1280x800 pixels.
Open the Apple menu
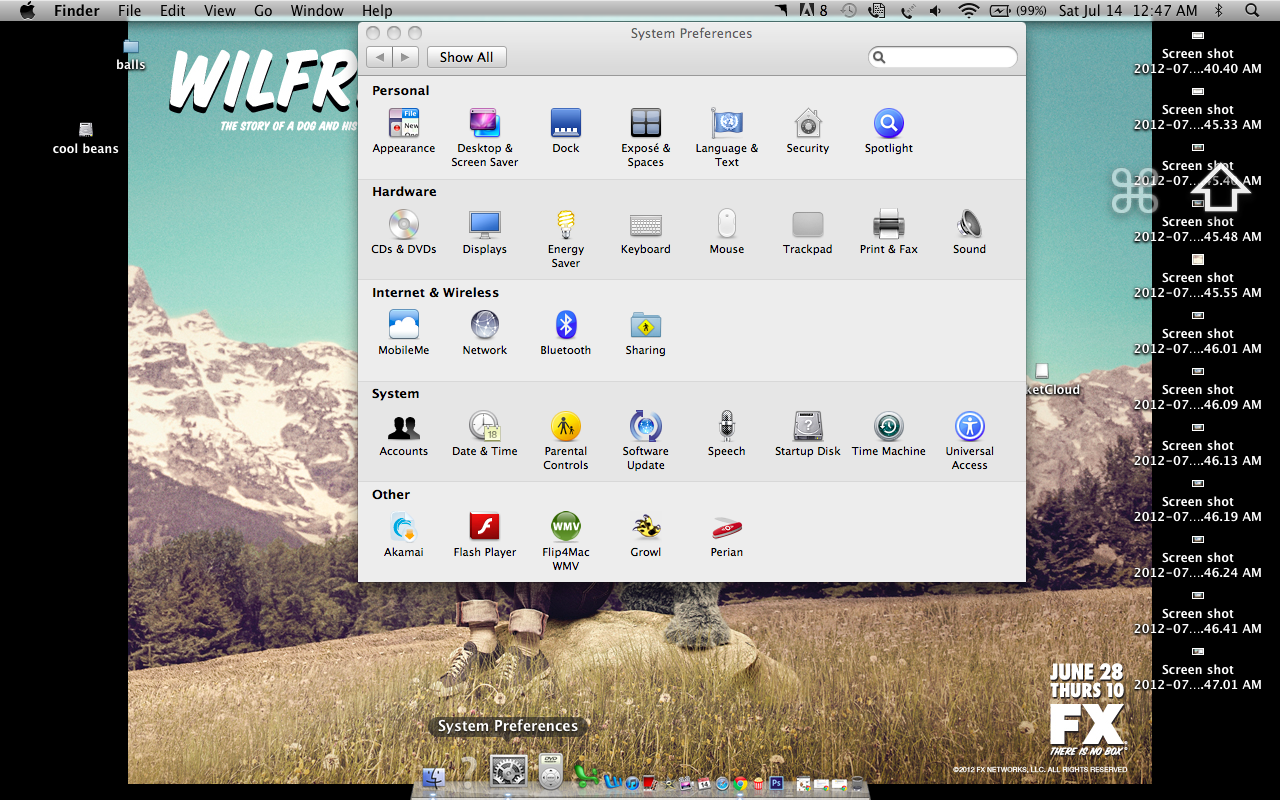[27, 11]
